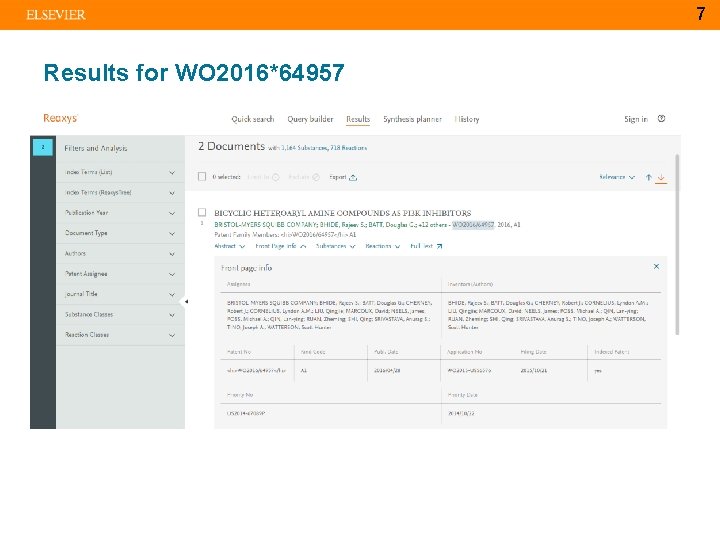This screenshot has height=540, width=720.
Task: Open the History tab
Action: click(467, 119)
